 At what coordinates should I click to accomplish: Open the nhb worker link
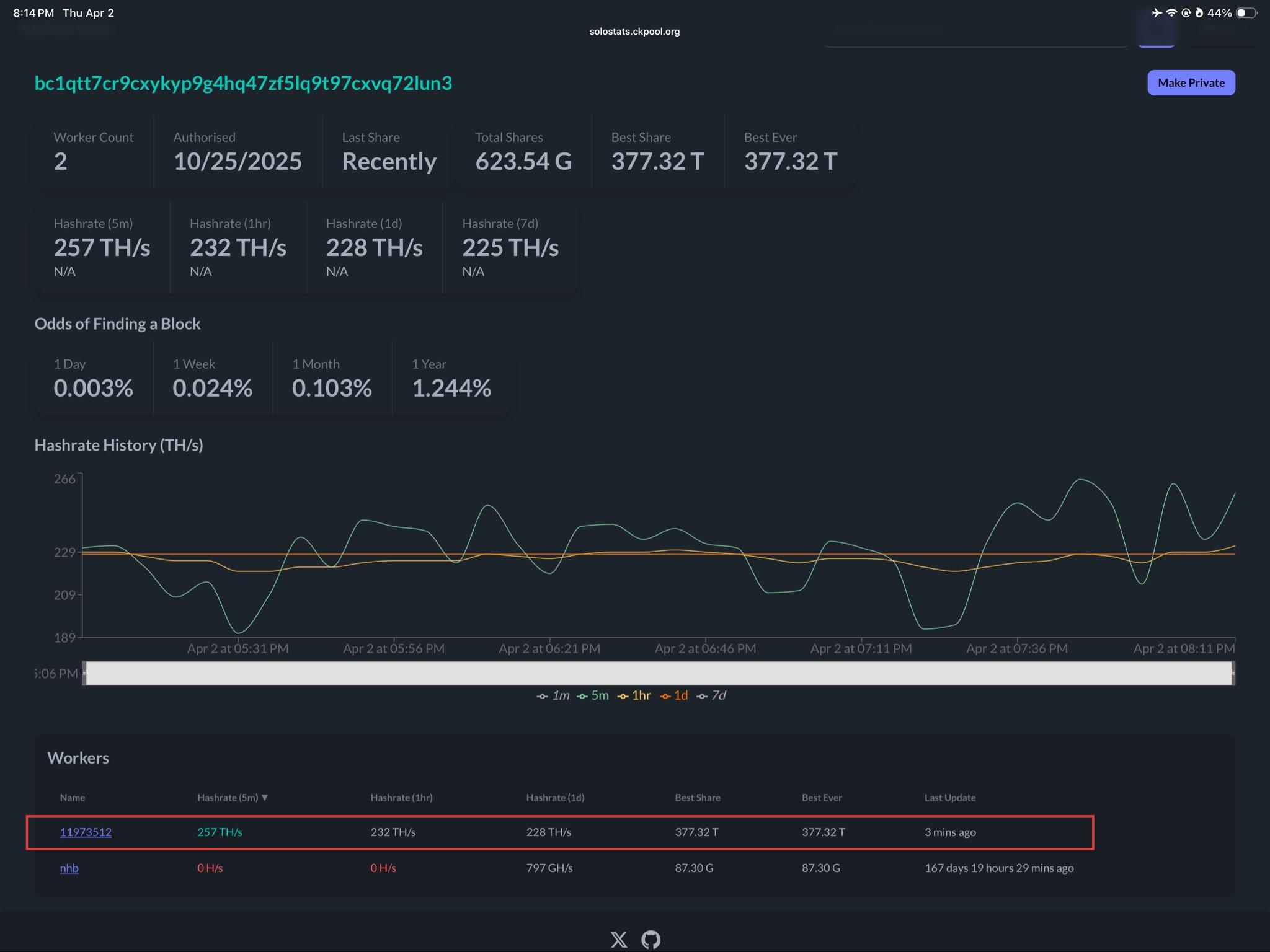(x=69, y=868)
